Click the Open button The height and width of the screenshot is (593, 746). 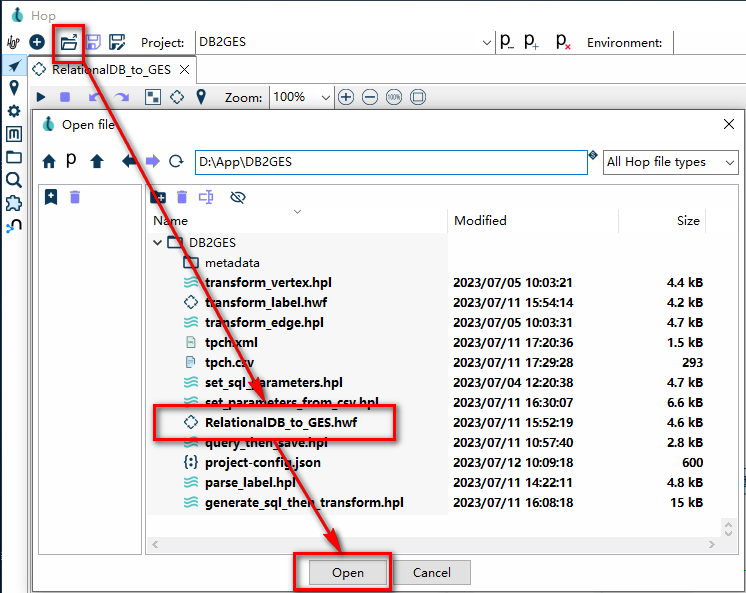(x=348, y=573)
